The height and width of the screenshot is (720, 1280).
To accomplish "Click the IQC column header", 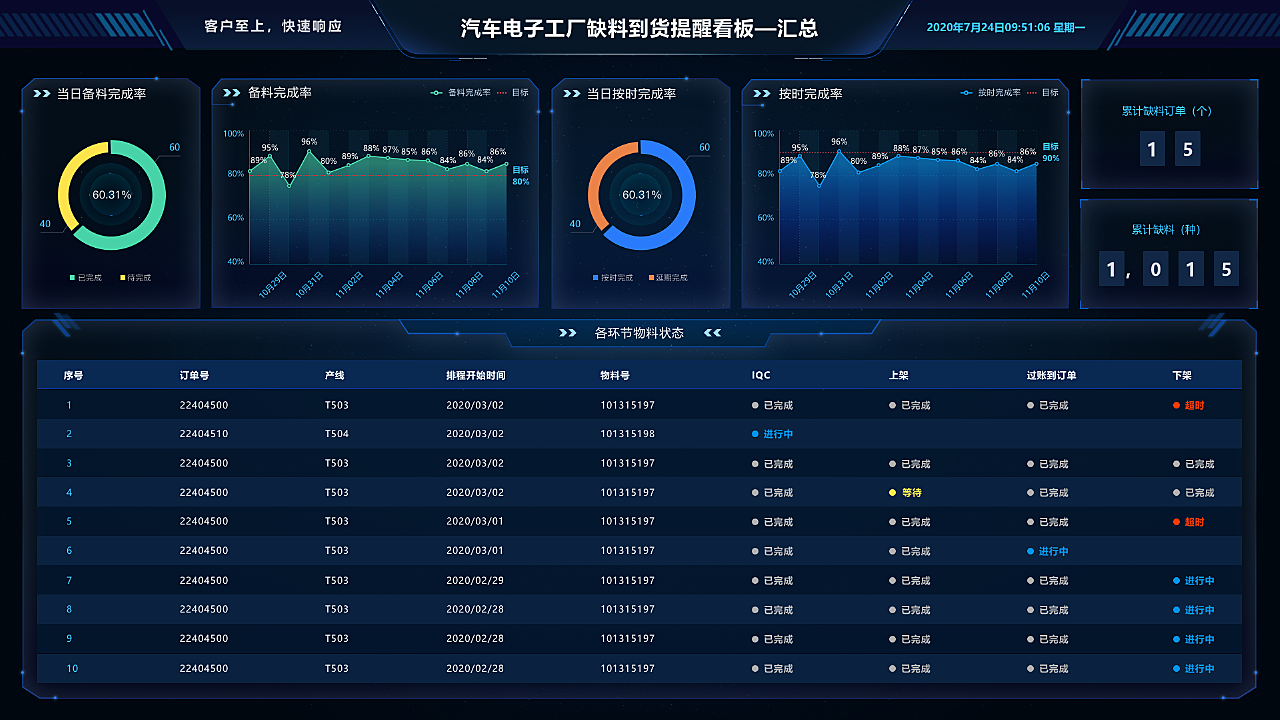I will tap(761, 376).
